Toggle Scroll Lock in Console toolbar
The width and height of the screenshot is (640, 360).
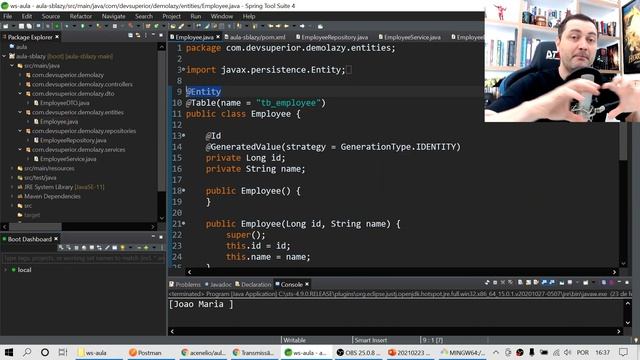pos(528,282)
